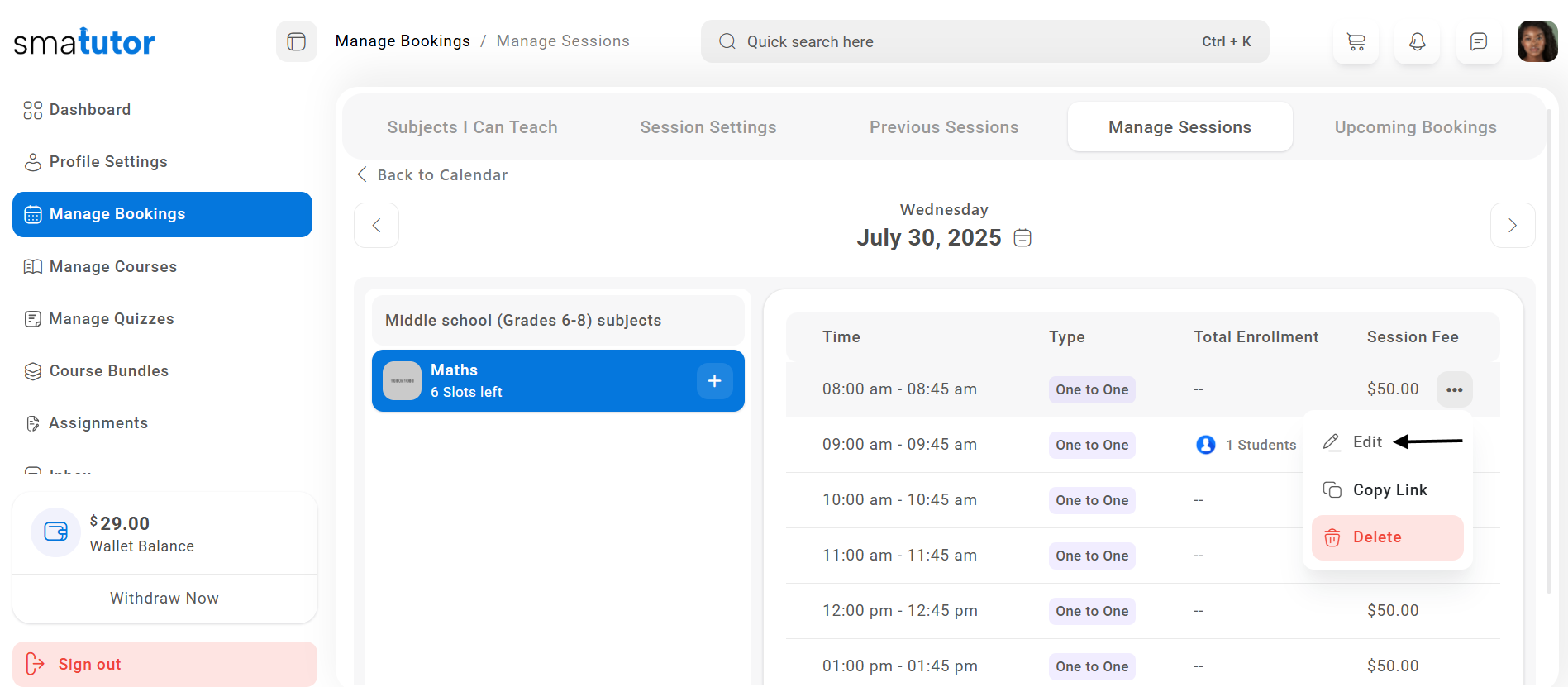
Task: Open the chat messages icon
Action: (x=1478, y=41)
